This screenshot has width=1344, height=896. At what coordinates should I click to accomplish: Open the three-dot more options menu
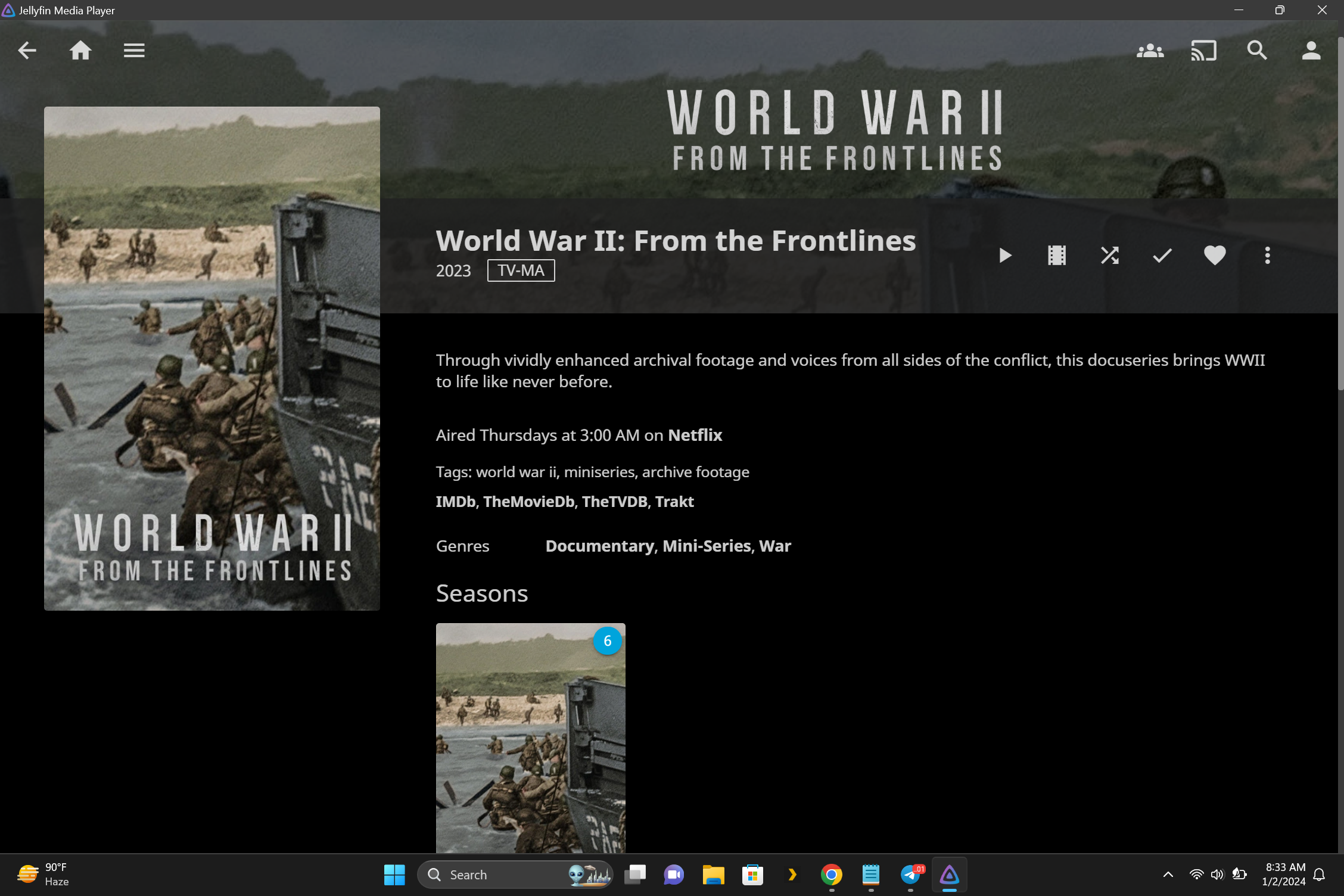click(1267, 256)
